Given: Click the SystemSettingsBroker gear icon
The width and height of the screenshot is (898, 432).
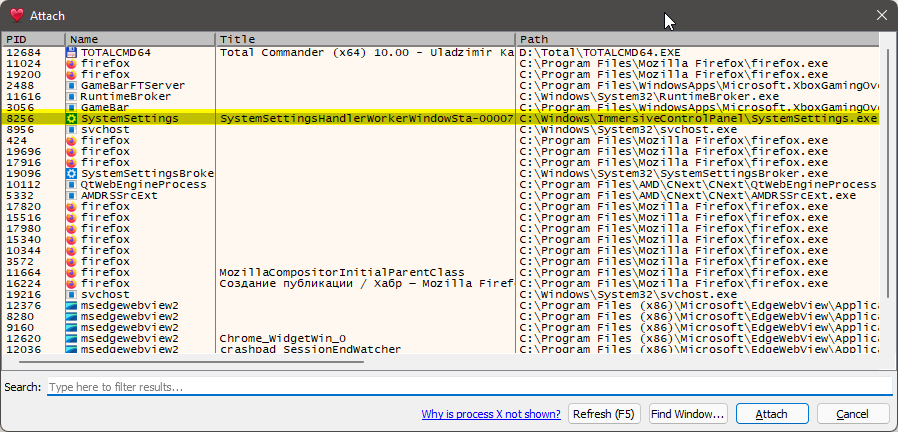Looking at the screenshot, I should 72,174.
